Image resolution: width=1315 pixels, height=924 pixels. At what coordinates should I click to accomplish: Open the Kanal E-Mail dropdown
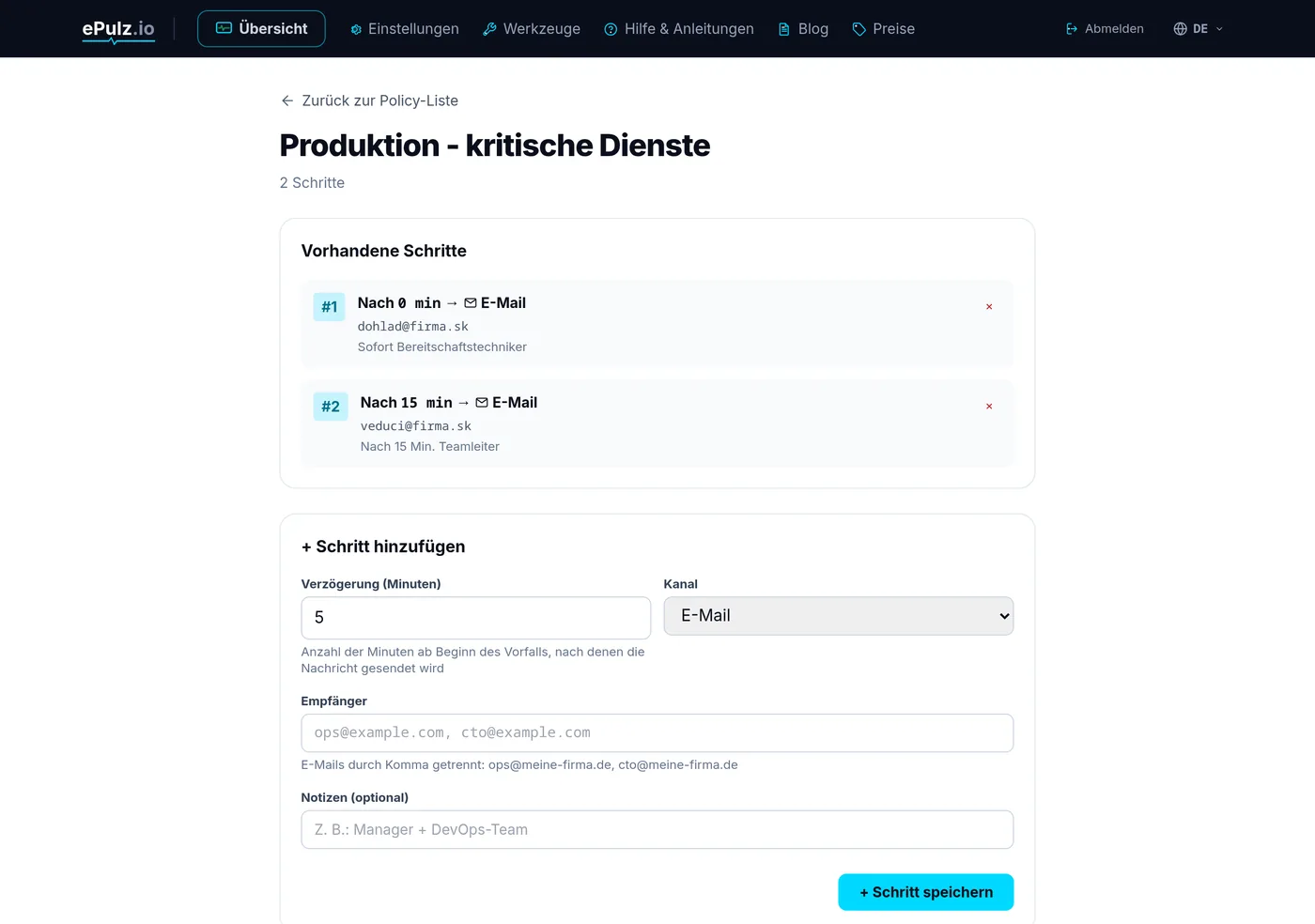click(839, 616)
